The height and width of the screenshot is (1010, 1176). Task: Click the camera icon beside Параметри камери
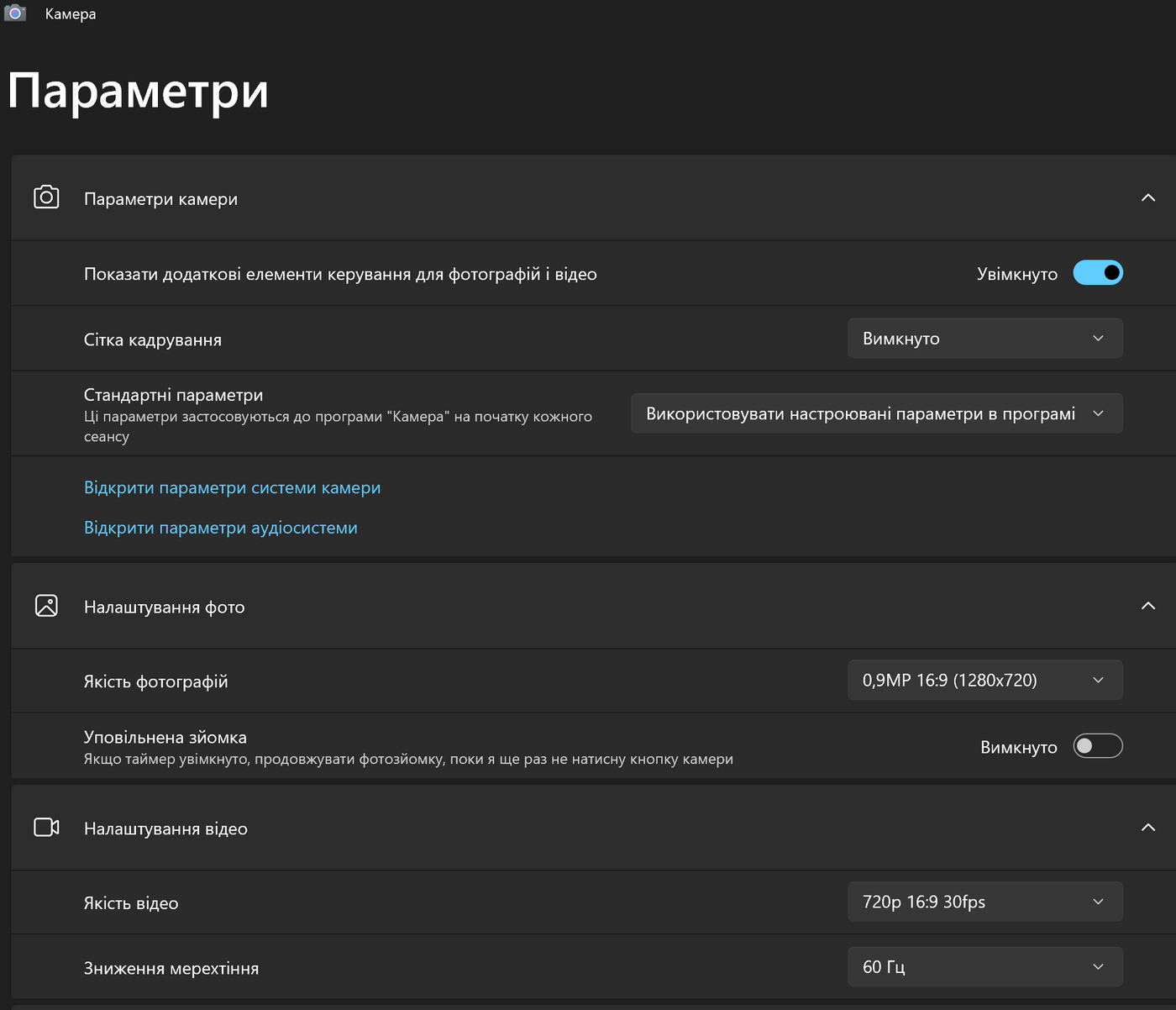tap(46, 197)
